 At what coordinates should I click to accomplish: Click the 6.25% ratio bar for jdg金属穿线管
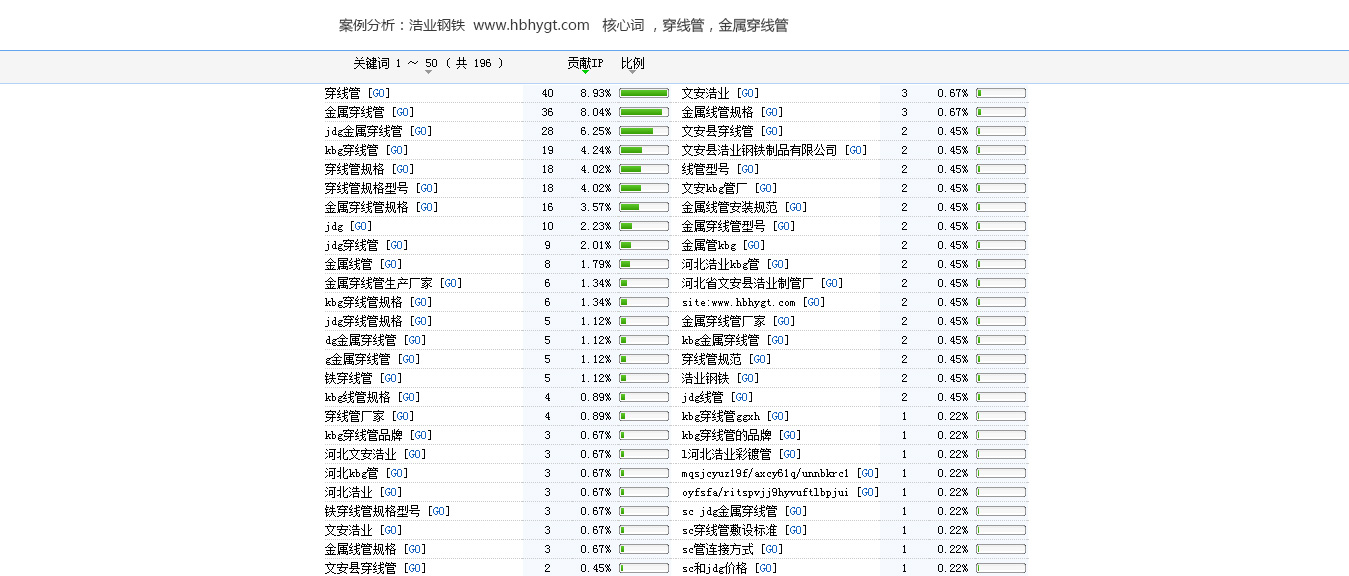point(644,131)
